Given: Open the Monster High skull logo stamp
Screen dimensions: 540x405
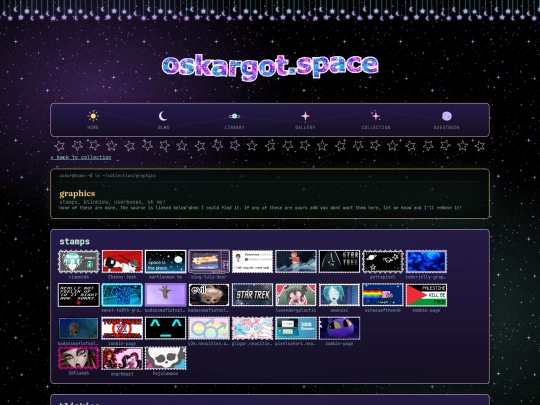Looking at the screenshot, I should click(x=166, y=359).
